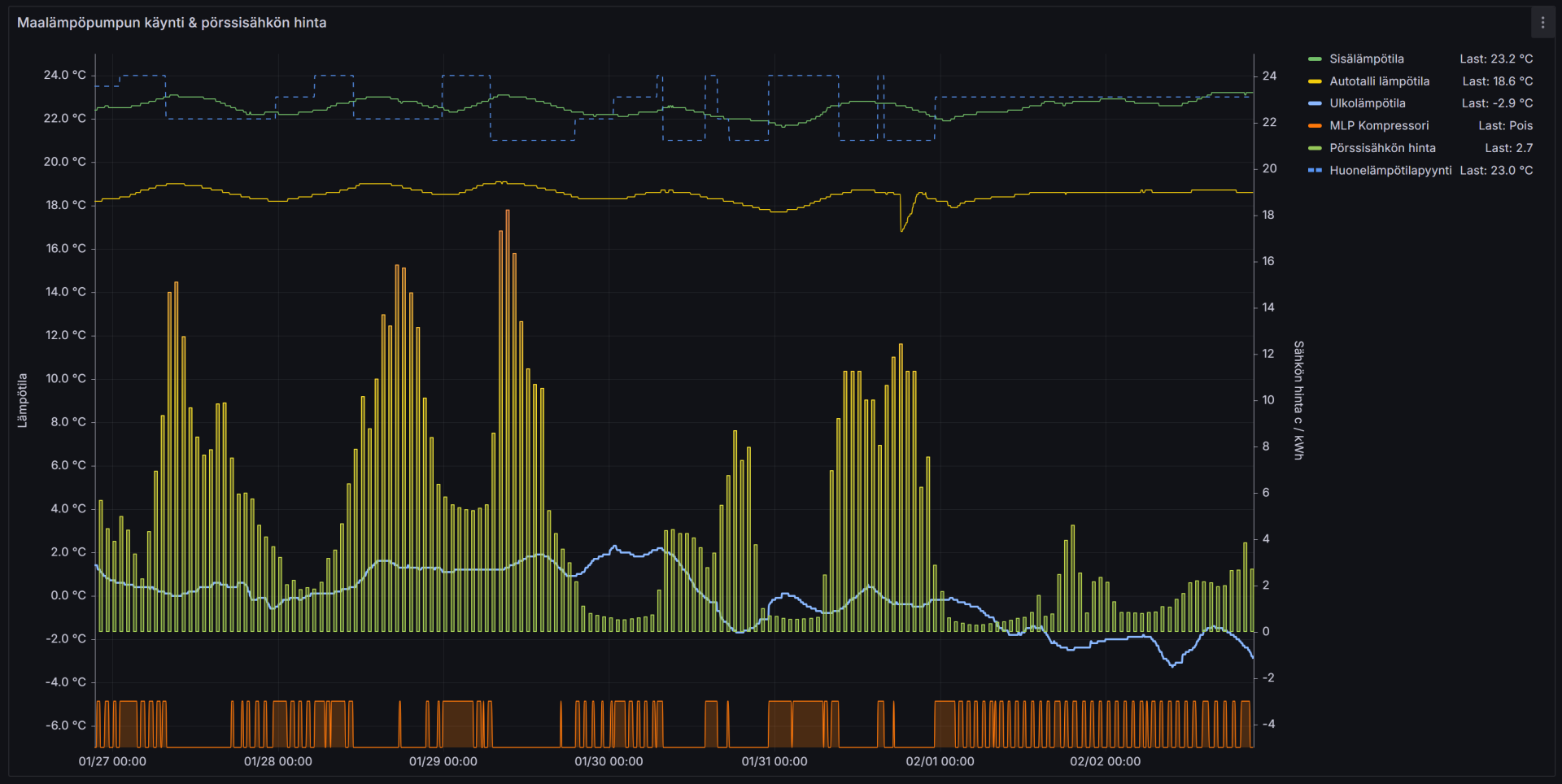Open the Maalämpöpumpun käynti panel title menu
This screenshot has width=1562, height=784.
(172, 23)
